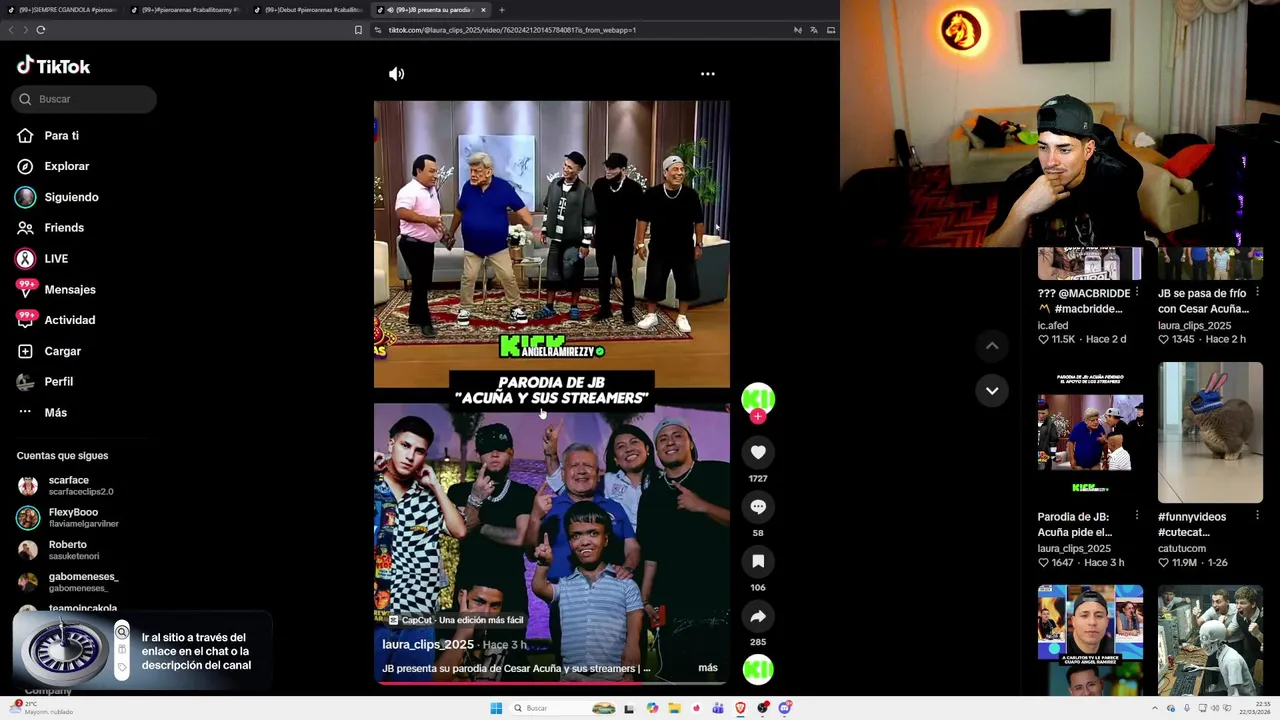The width and height of the screenshot is (1280, 720).
Task: Open laura_clips_2025 profile under video
Action: pos(428,645)
